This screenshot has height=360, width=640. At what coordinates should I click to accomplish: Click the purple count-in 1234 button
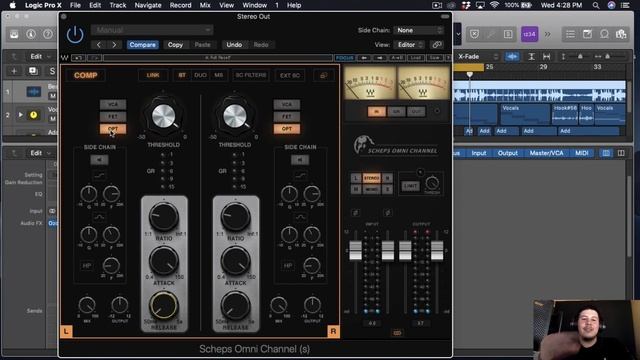click(529, 34)
